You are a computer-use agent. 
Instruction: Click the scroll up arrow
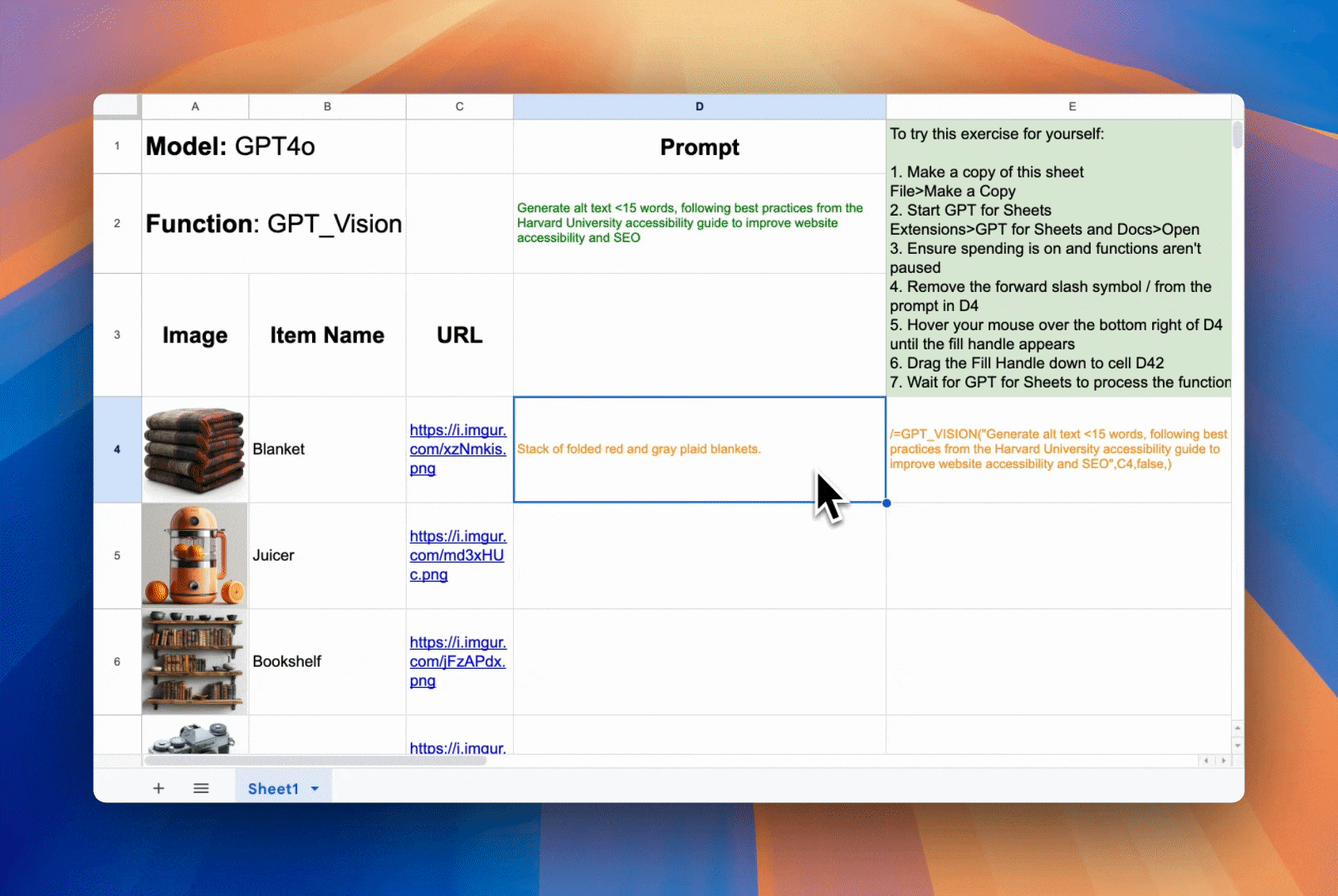[x=1238, y=728]
